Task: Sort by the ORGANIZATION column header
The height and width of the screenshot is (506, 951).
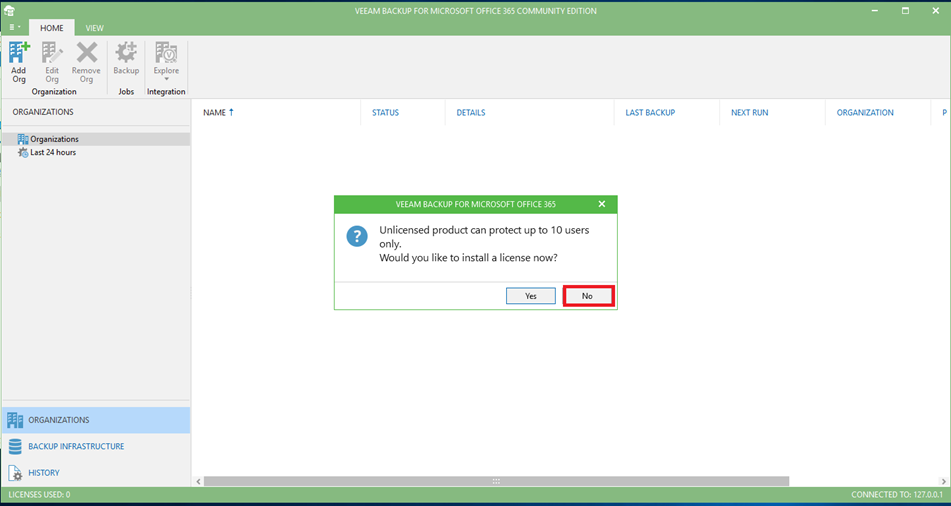Action: click(865, 112)
